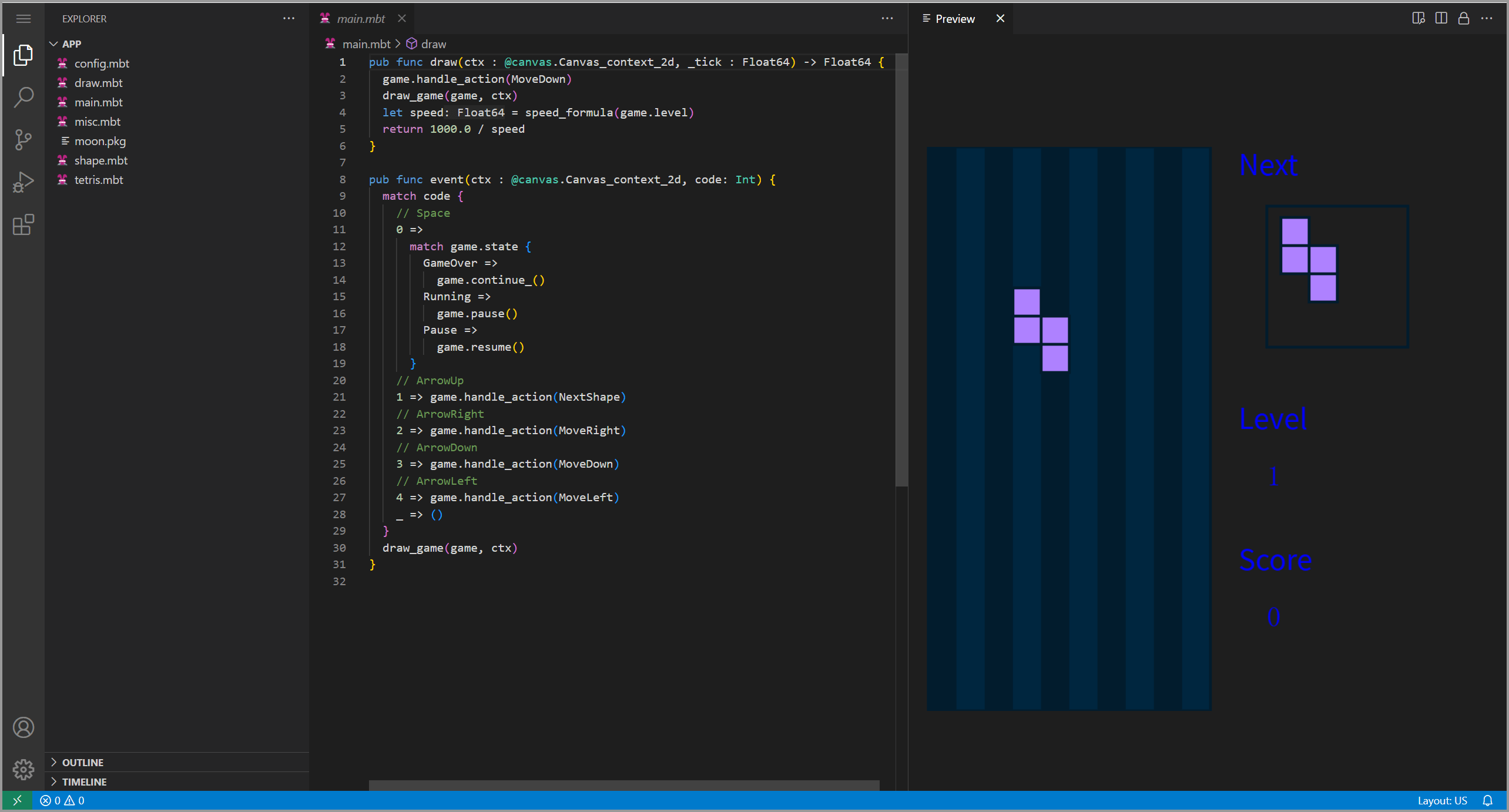Open the moon.pkg file
Viewport: 1509px width, 812px height.
100,141
